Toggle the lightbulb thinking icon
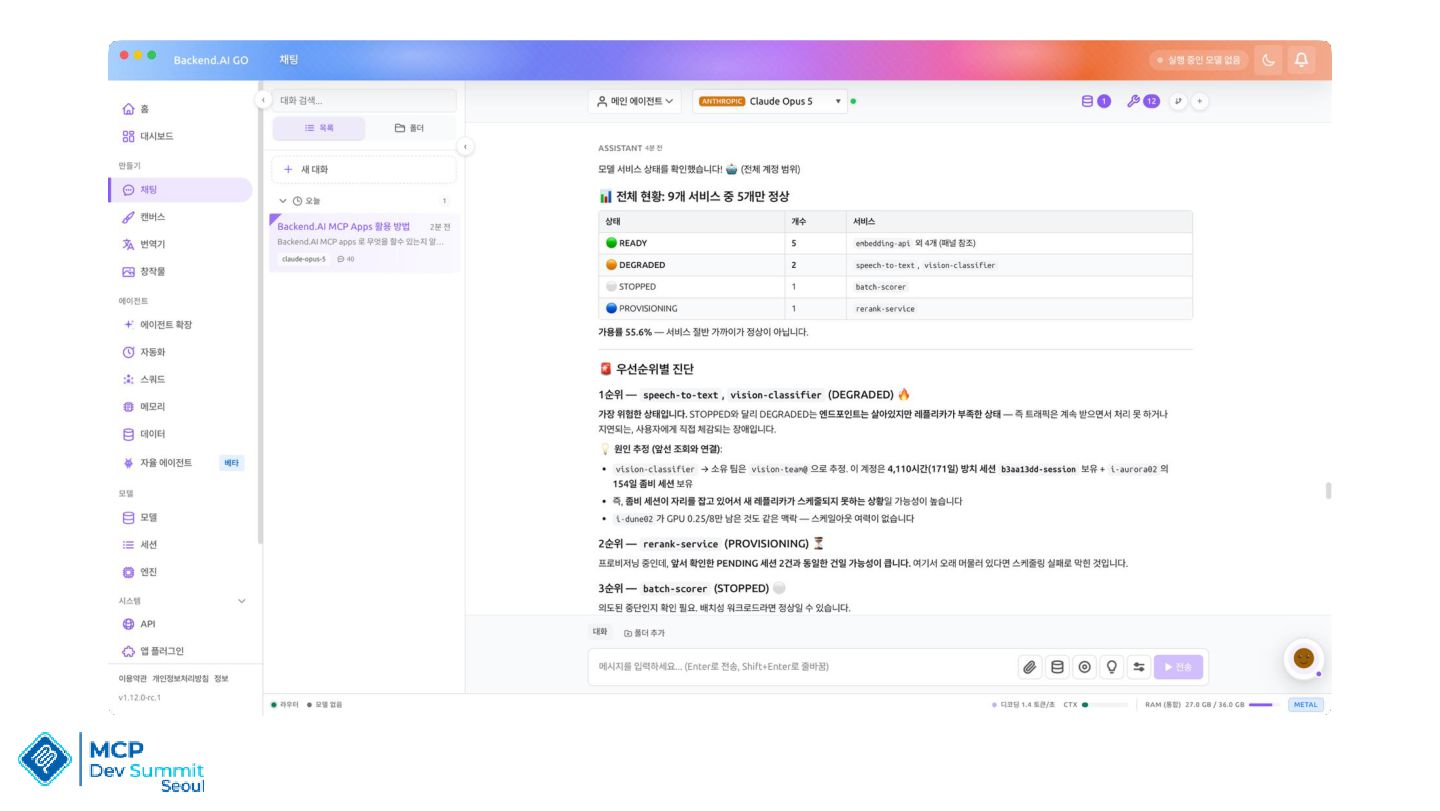Viewport: 1440px width, 811px height. [x=1111, y=667]
